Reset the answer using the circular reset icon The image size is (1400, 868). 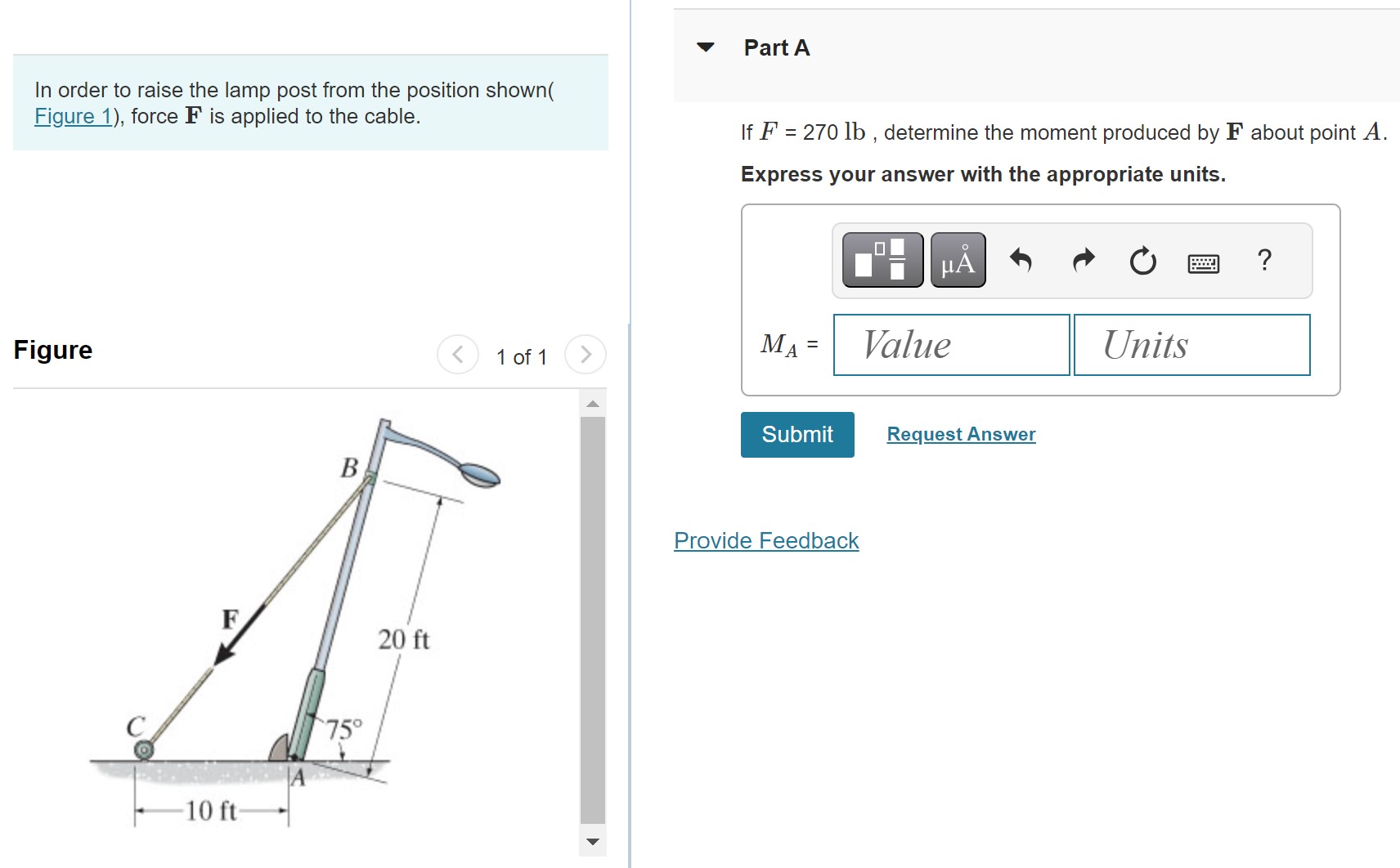click(x=1142, y=260)
